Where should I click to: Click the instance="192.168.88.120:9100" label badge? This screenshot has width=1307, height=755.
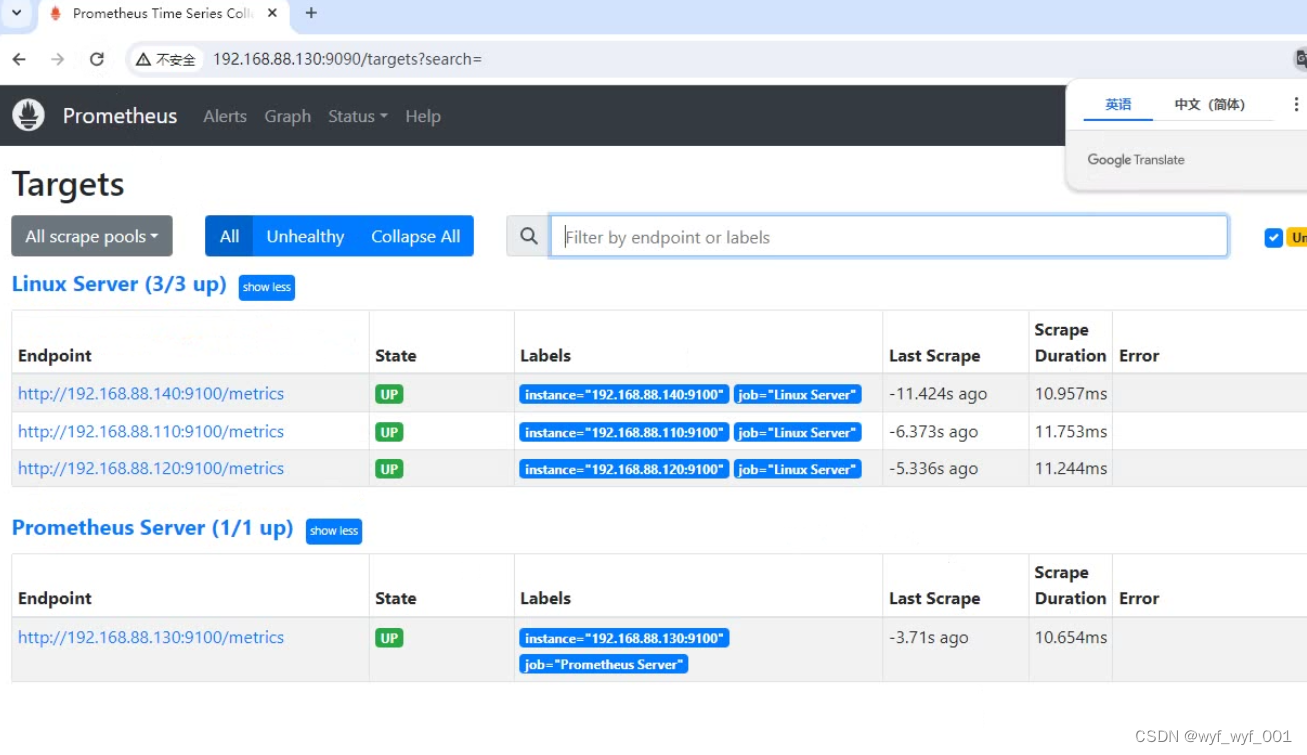point(624,469)
